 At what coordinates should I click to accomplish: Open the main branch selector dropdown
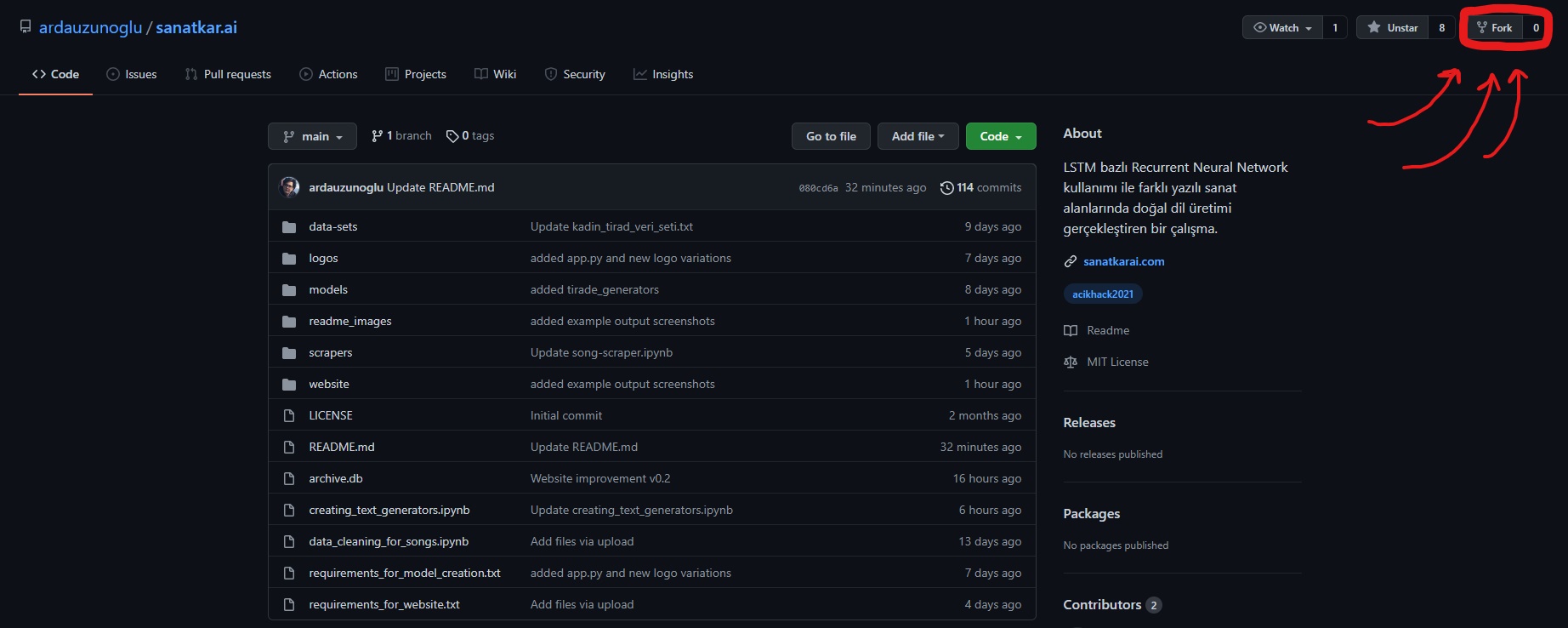tap(312, 136)
